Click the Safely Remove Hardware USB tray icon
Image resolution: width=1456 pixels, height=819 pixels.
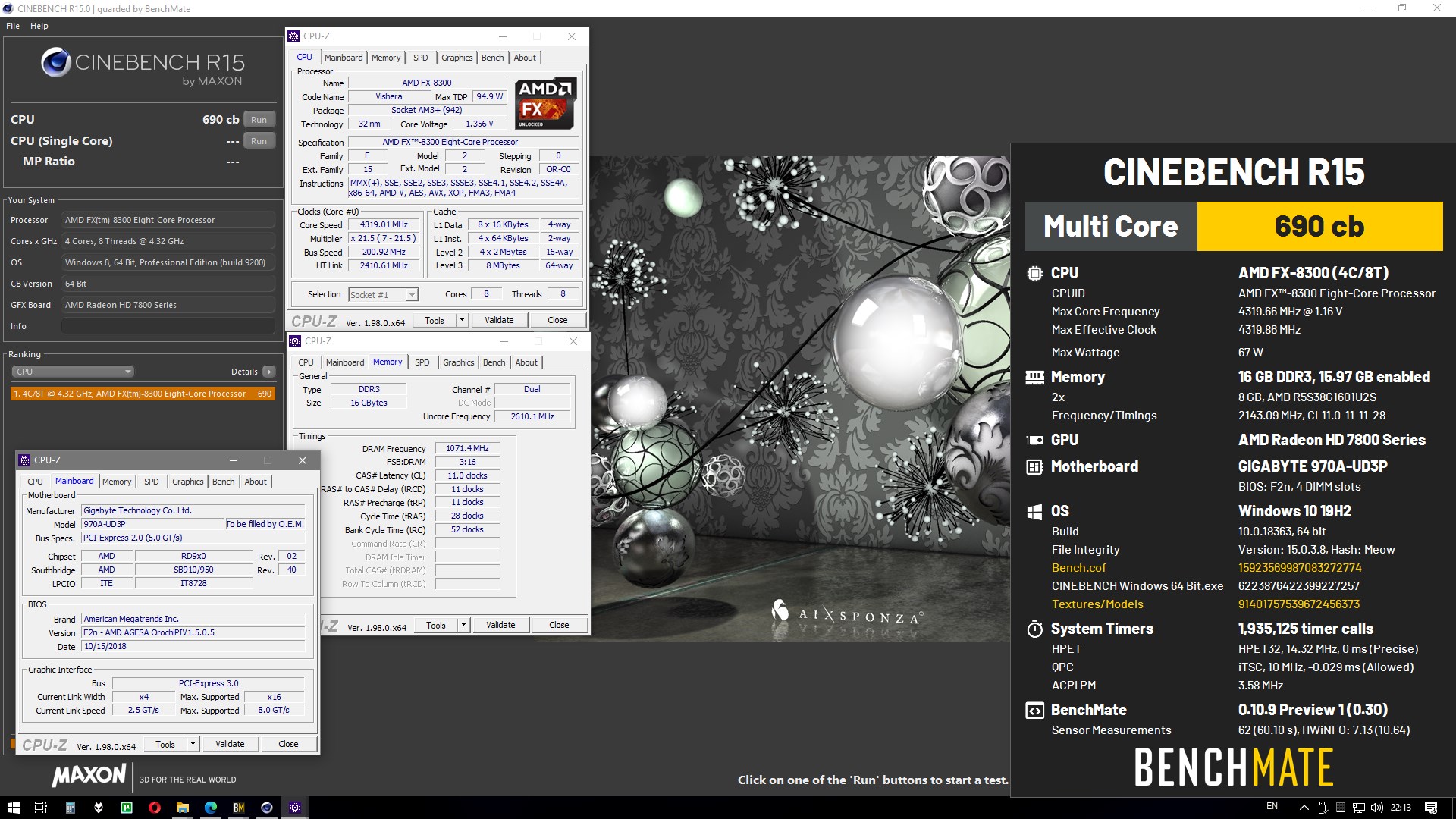(1323, 808)
